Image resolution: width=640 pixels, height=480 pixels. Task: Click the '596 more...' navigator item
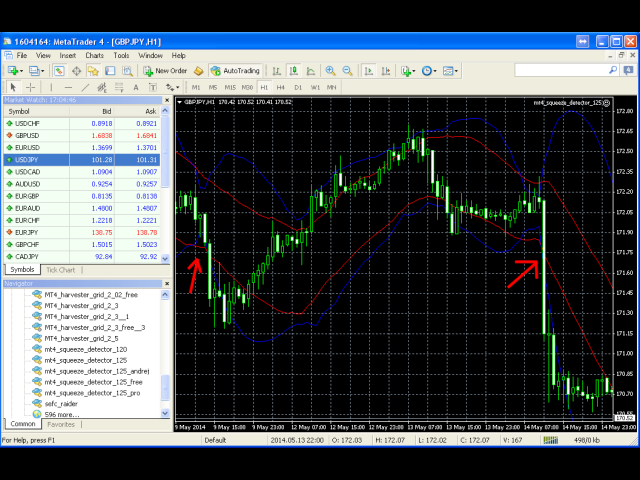pos(63,414)
